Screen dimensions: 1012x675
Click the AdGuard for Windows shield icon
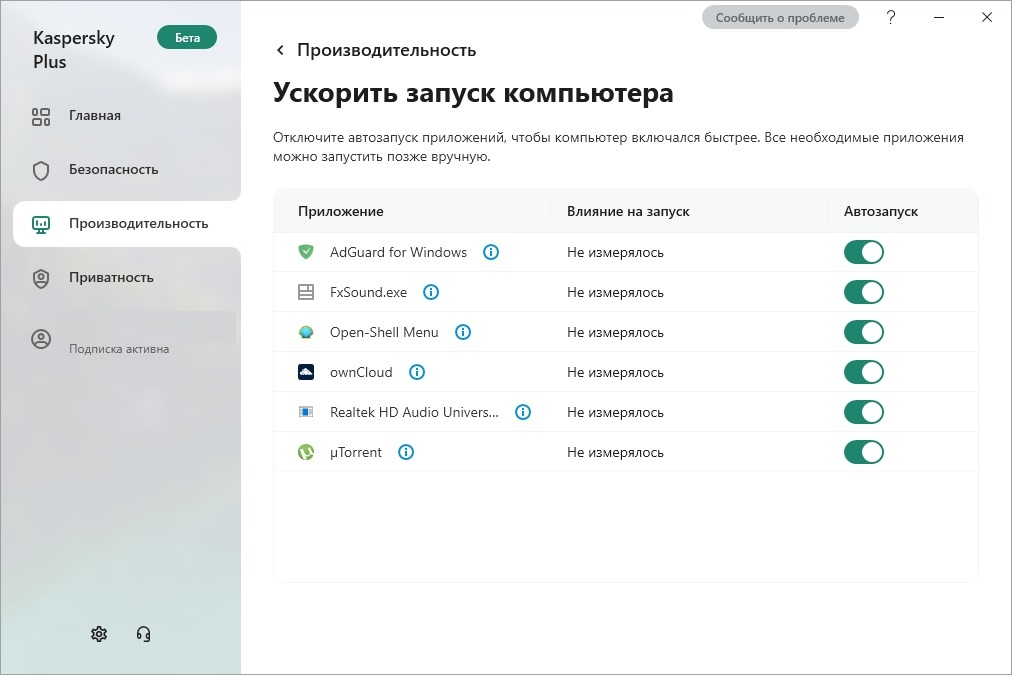coord(306,252)
